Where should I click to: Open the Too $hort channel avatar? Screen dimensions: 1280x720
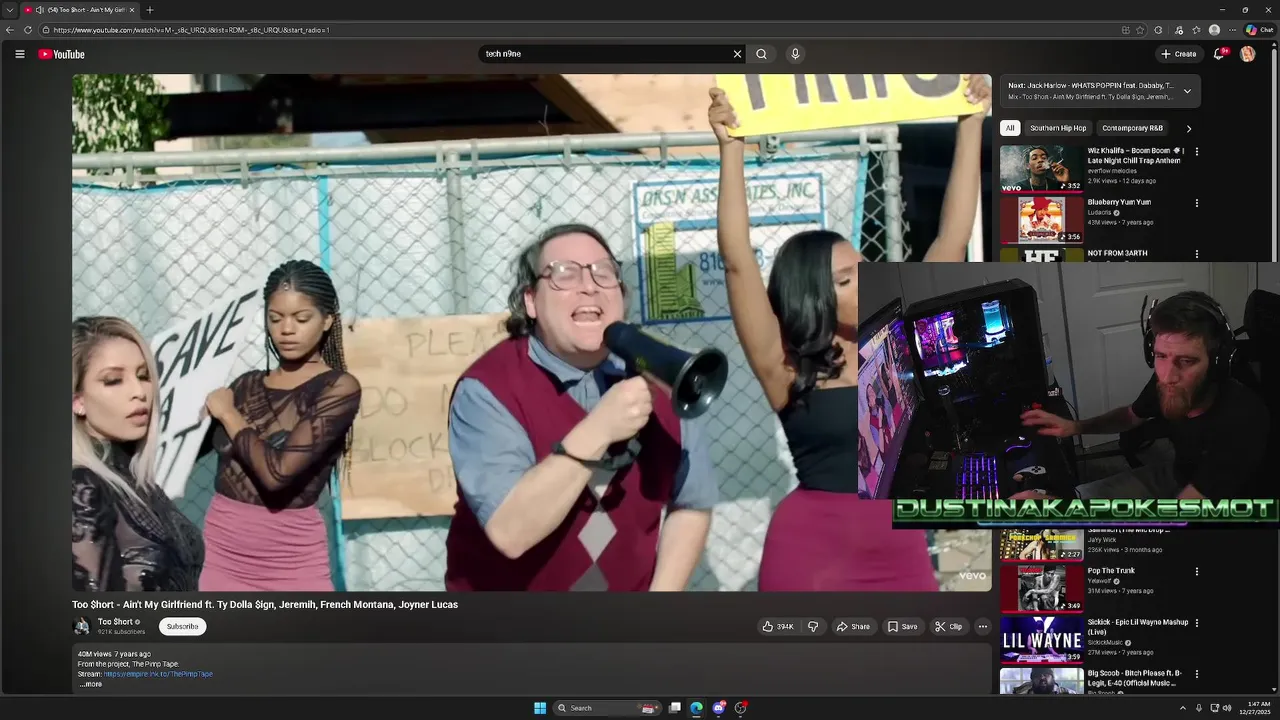click(x=81, y=626)
